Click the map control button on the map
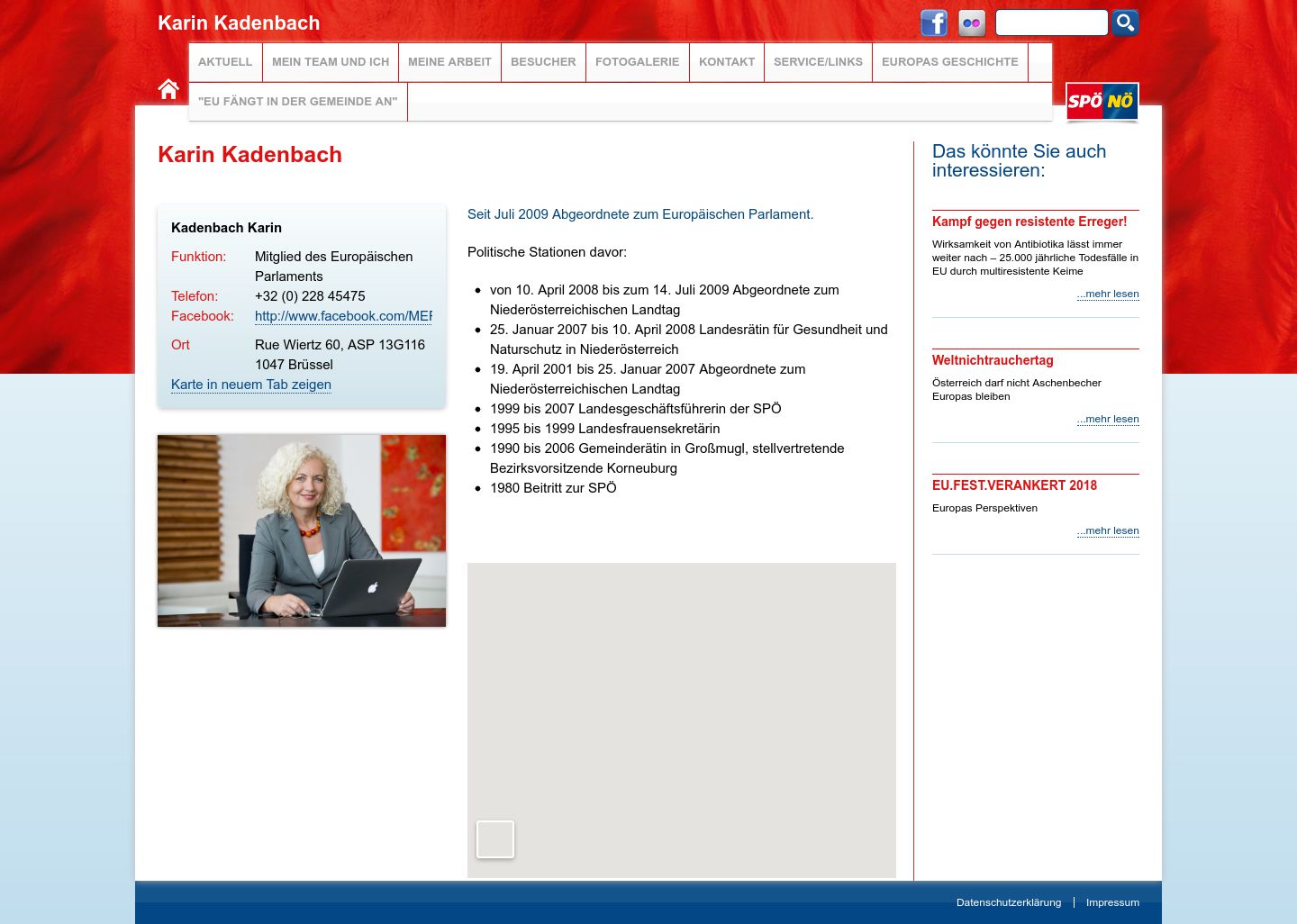 (x=495, y=839)
